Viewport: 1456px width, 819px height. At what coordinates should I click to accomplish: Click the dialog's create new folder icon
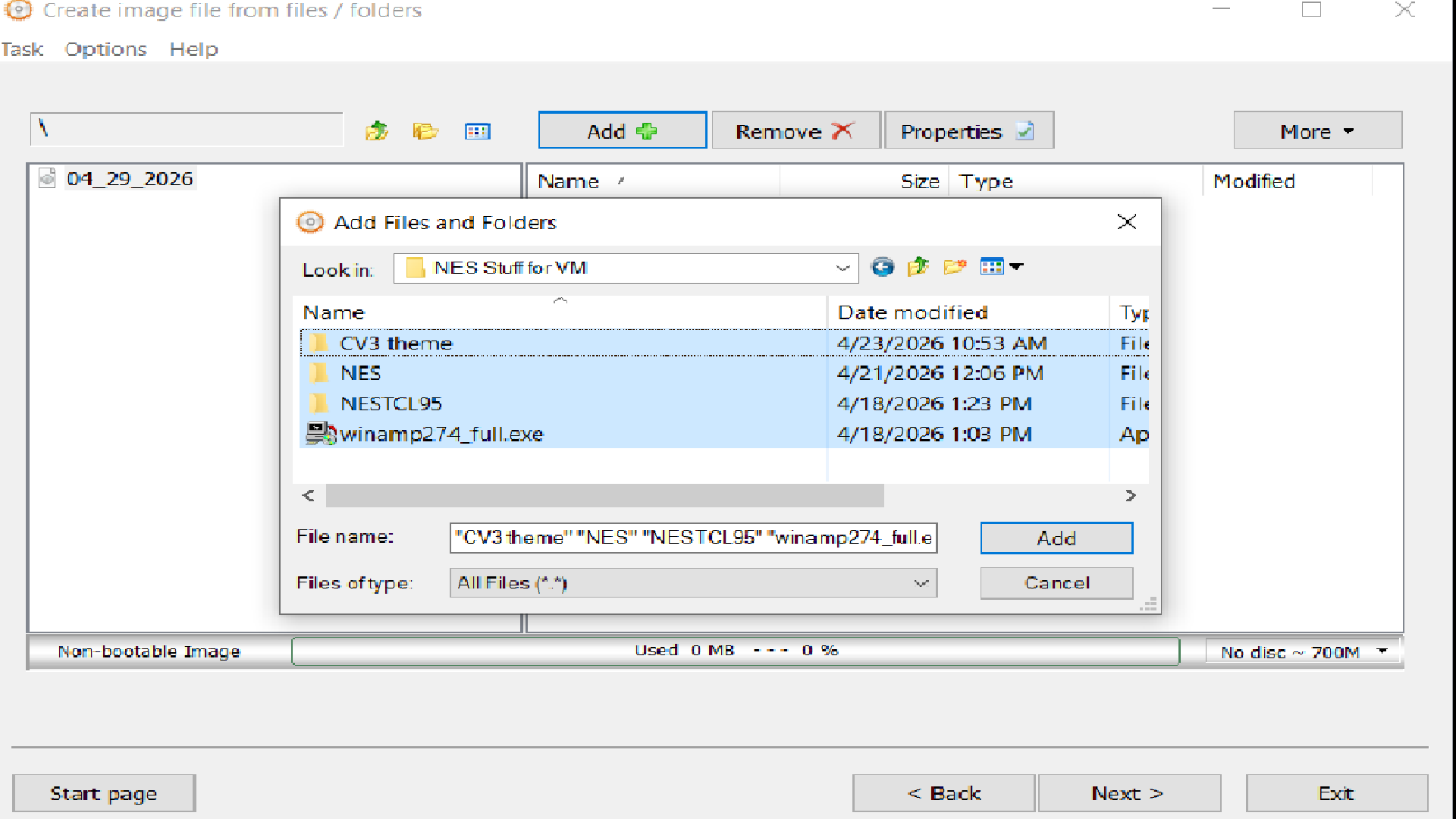pos(955,267)
